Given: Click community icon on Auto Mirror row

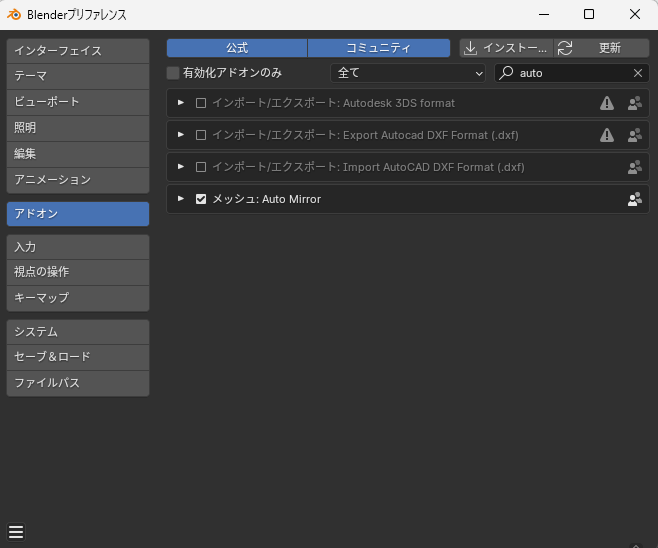Looking at the screenshot, I should pos(634,199).
